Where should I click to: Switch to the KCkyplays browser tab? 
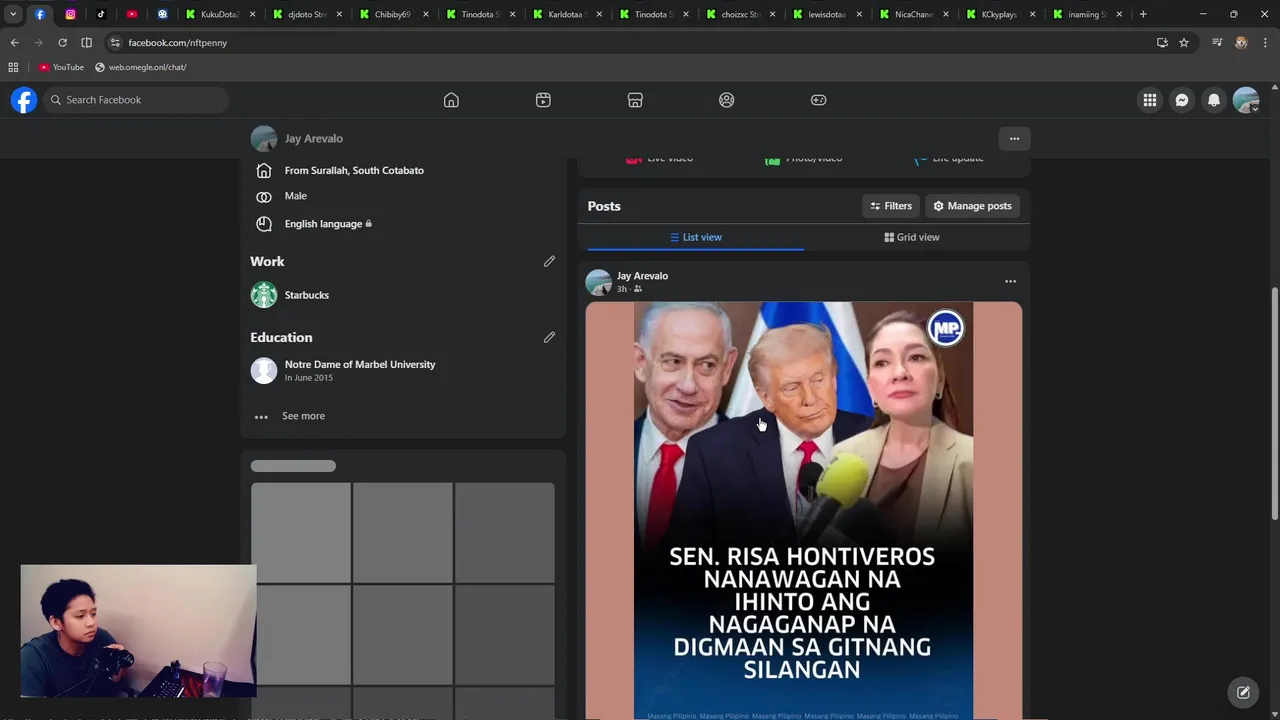pyautogui.click(x=998, y=14)
